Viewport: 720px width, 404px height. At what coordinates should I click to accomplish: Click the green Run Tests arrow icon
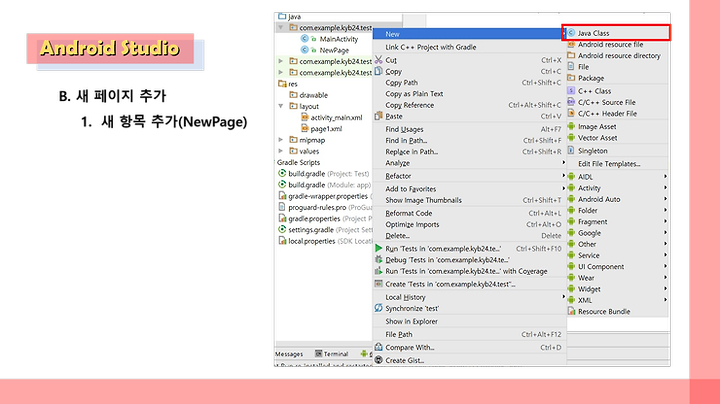pyautogui.click(x=378, y=248)
